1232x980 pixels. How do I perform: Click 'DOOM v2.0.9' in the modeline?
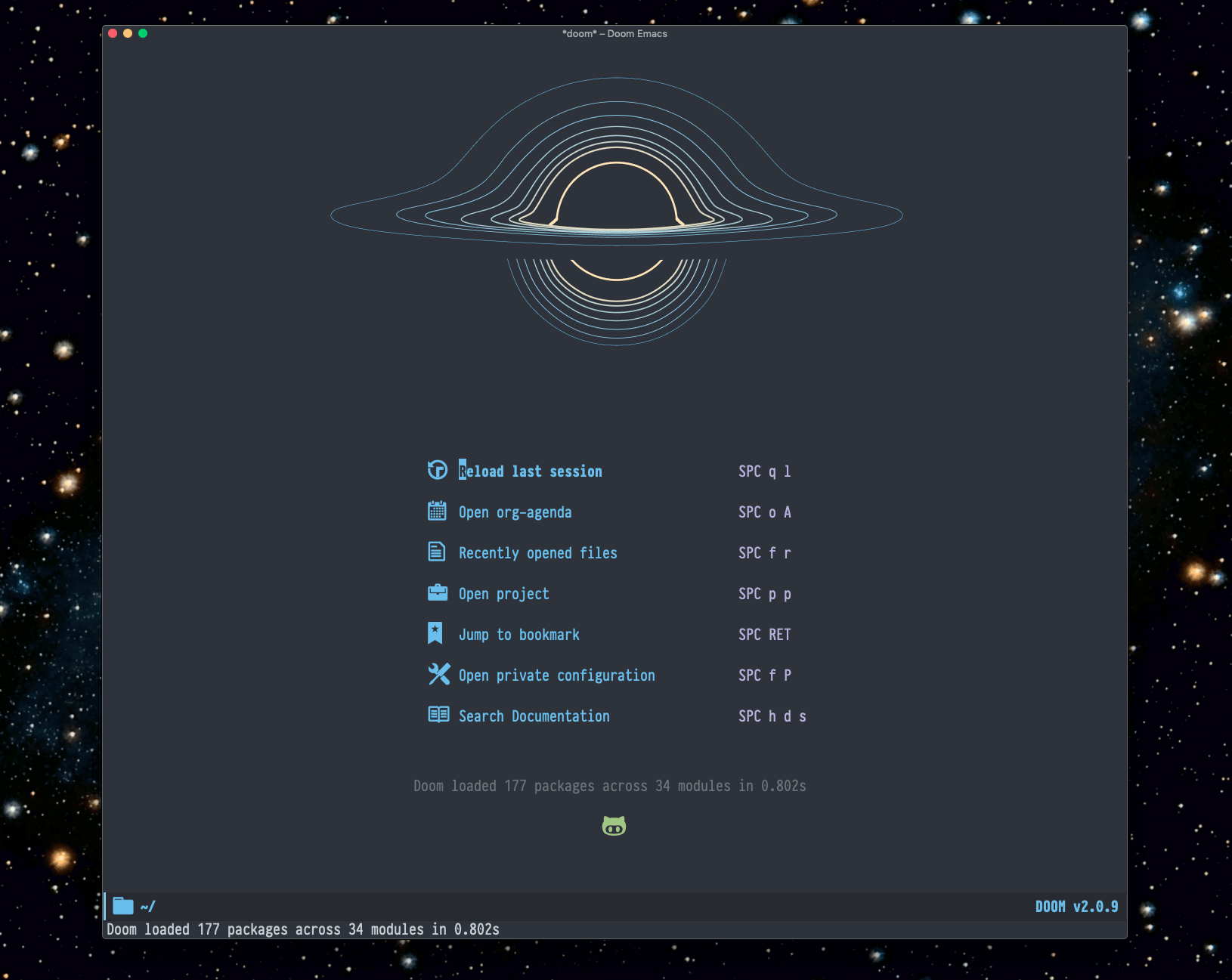coord(1077,907)
